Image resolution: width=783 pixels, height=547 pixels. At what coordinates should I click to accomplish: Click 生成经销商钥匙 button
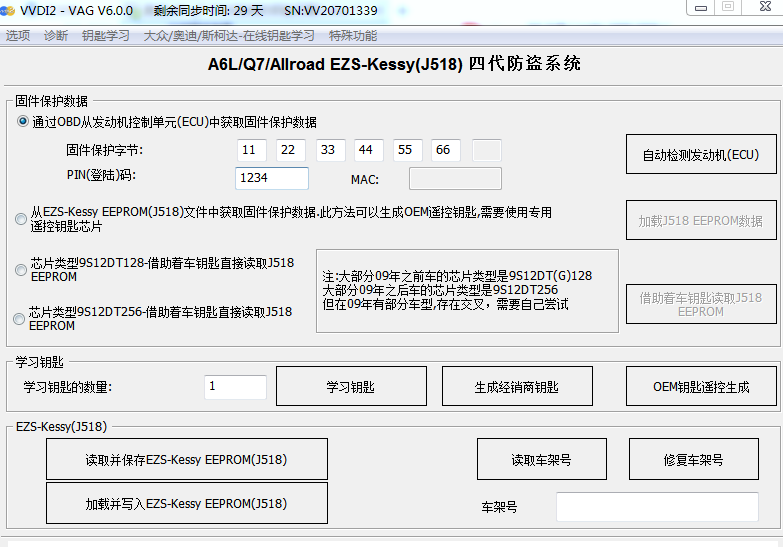[517, 387]
